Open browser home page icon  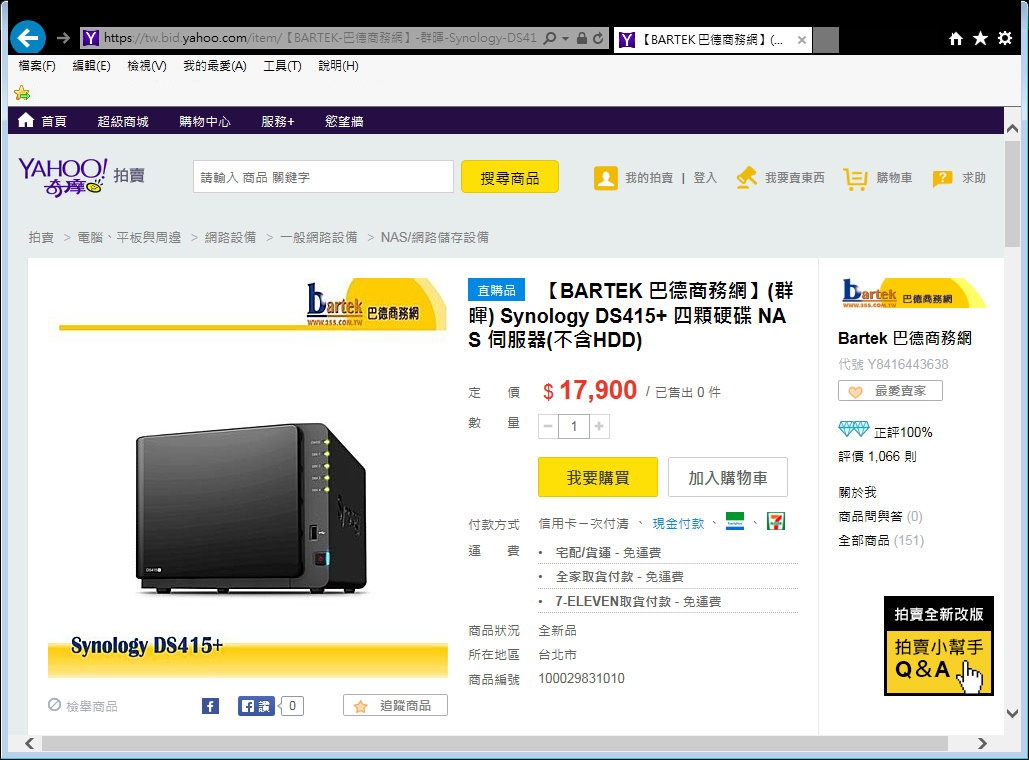(956, 39)
